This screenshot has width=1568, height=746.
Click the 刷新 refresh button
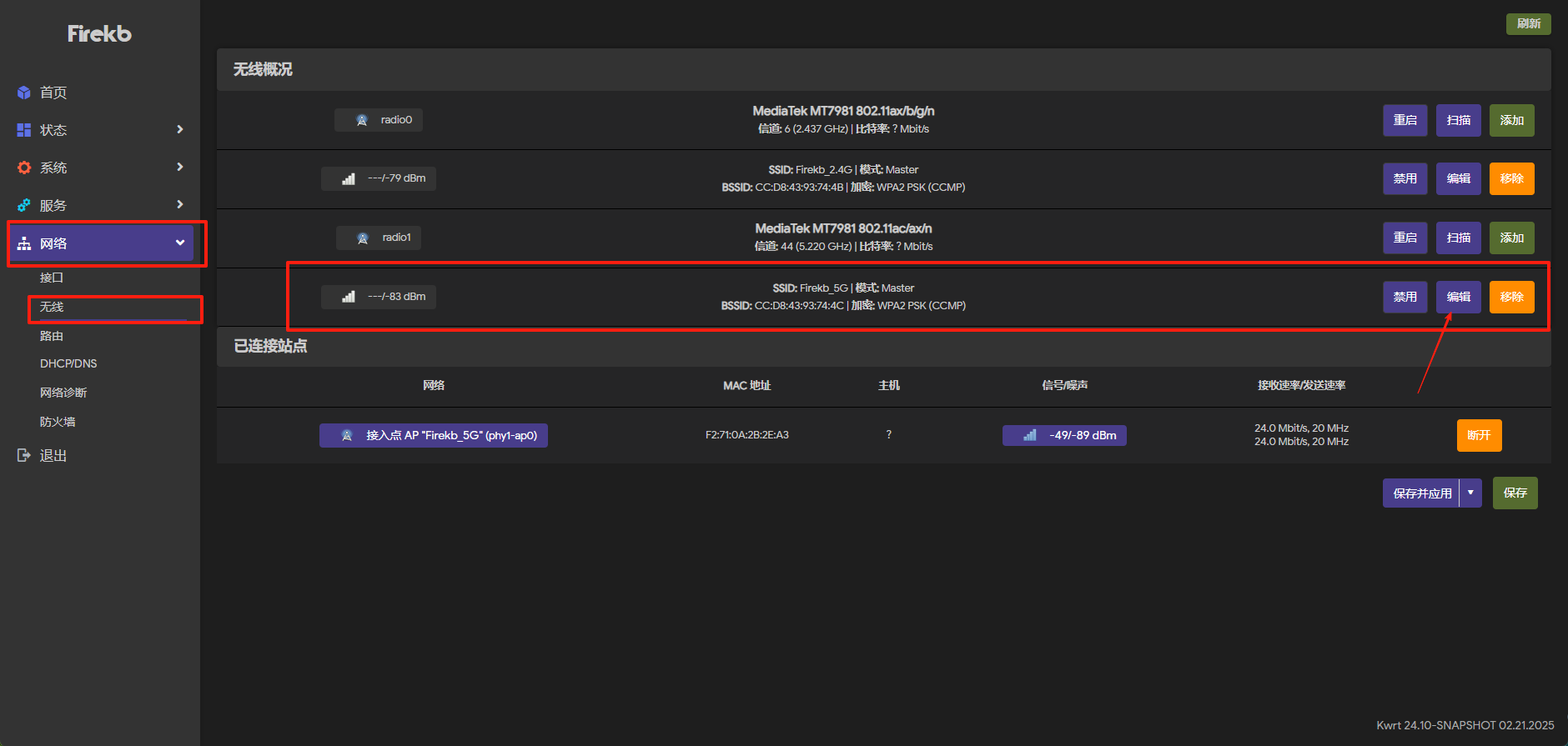tap(1529, 23)
